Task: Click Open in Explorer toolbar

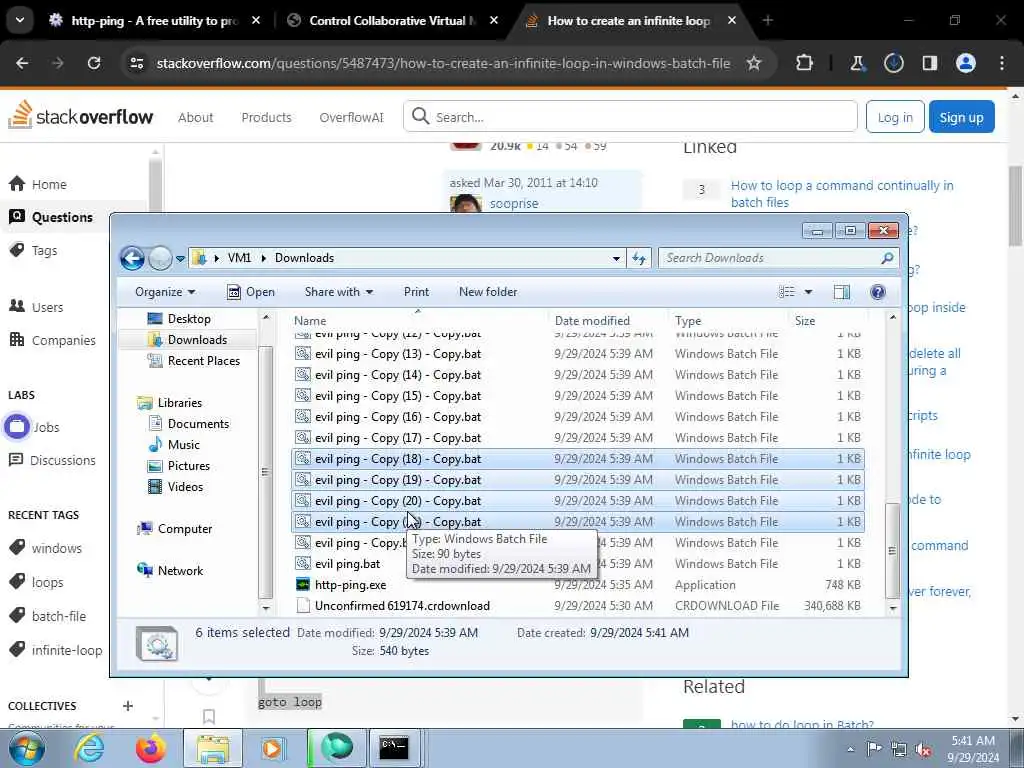Action: tap(251, 292)
